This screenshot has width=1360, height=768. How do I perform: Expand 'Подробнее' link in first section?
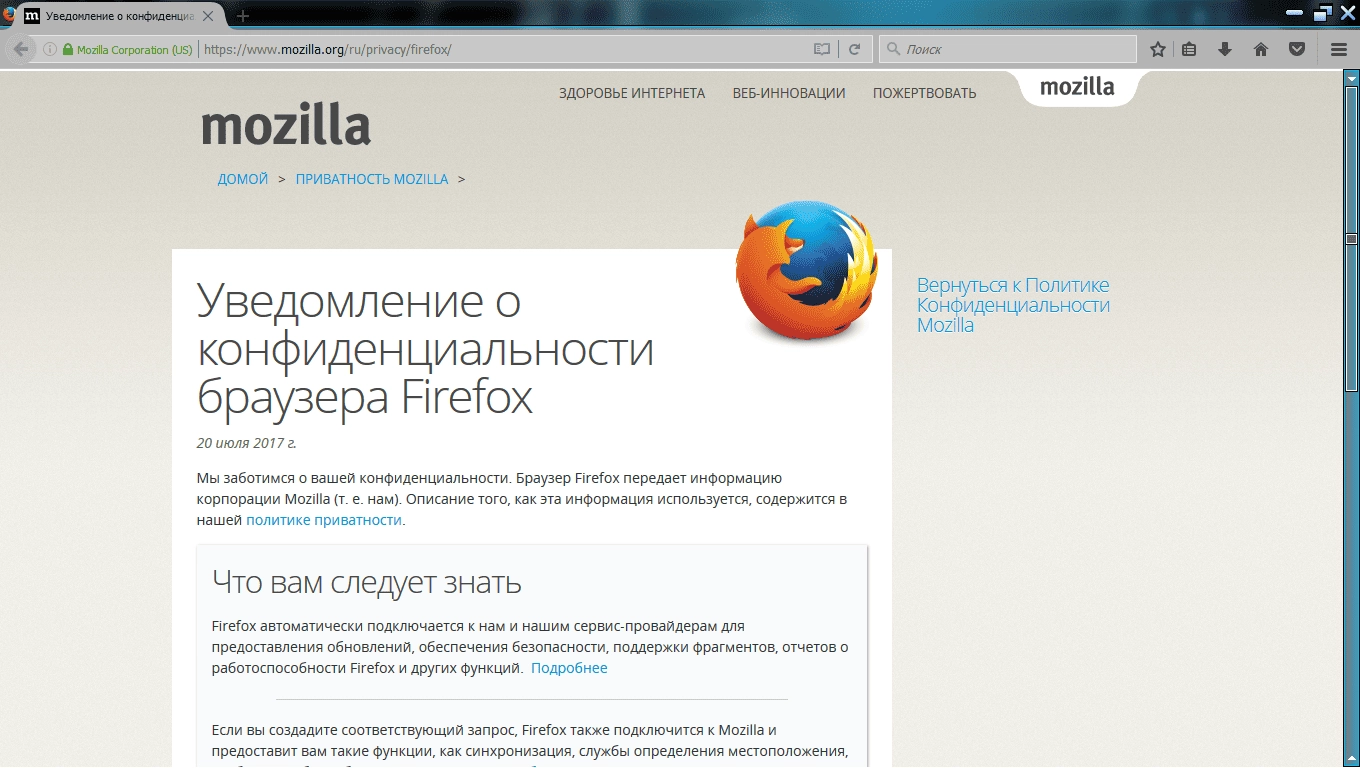(569, 668)
